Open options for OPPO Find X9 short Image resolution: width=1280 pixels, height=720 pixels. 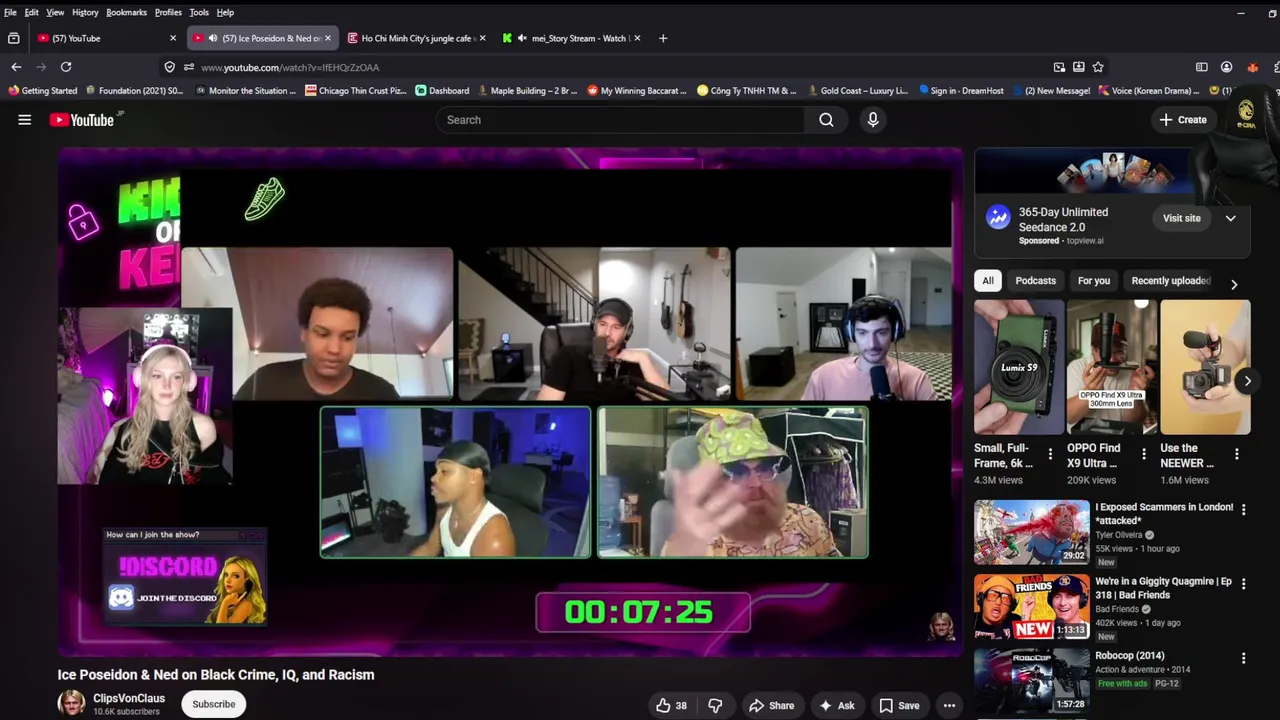(x=1144, y=455)
